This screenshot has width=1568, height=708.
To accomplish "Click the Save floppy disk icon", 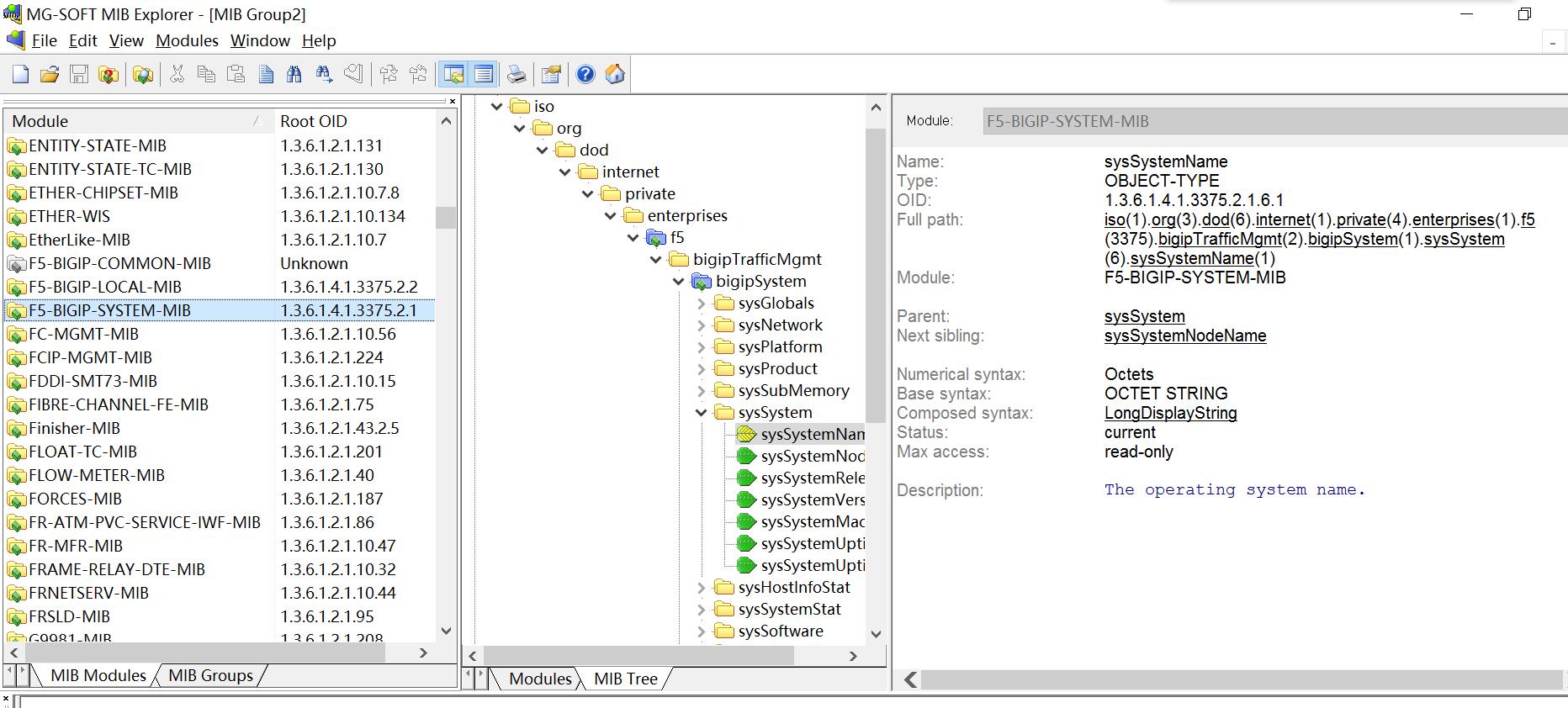I will pyautogui.click(x=79, y=75).
